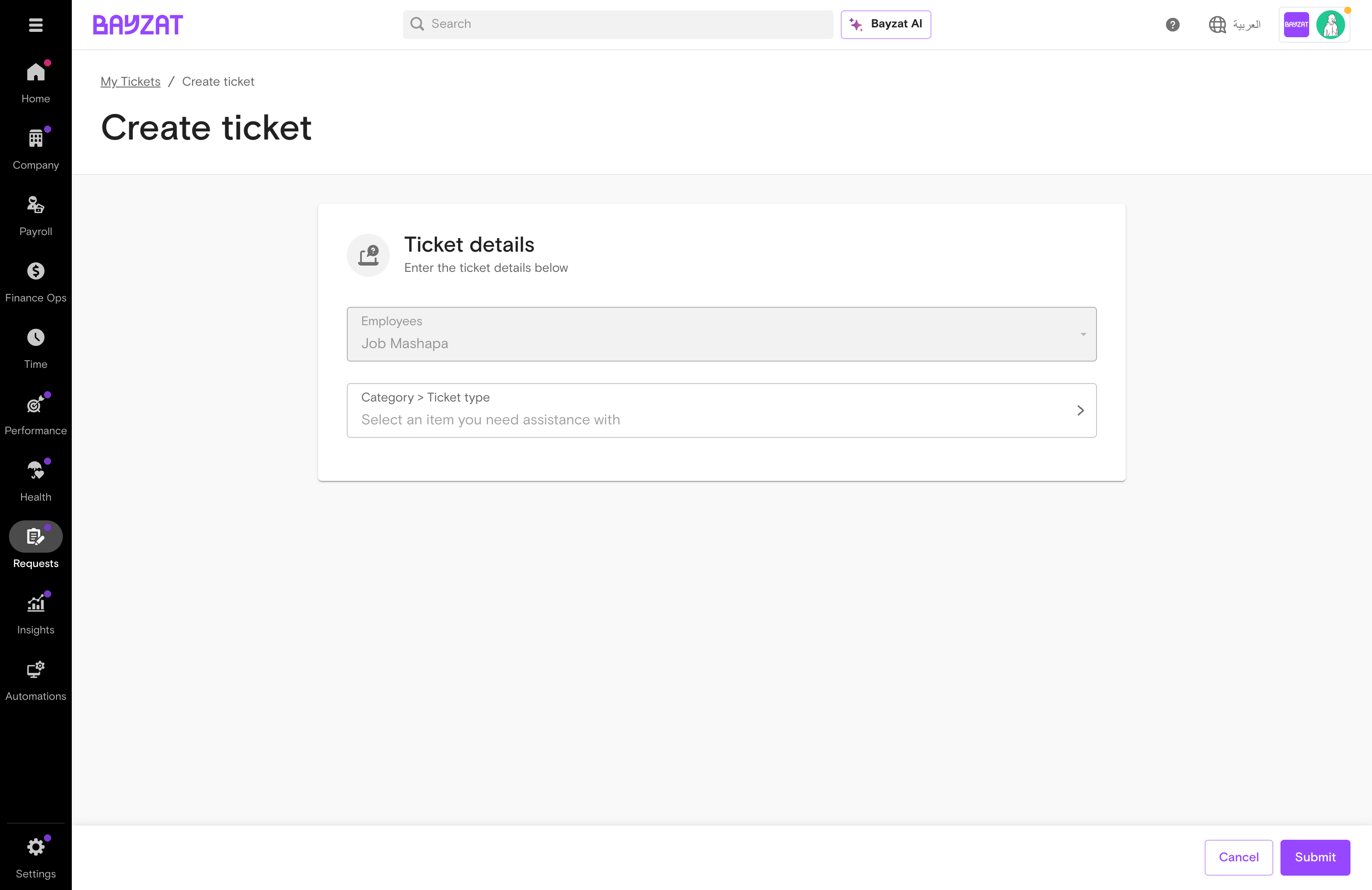1372x890 pixels.
Task: Switch language to Arabic
Action: pos(1234,25)
